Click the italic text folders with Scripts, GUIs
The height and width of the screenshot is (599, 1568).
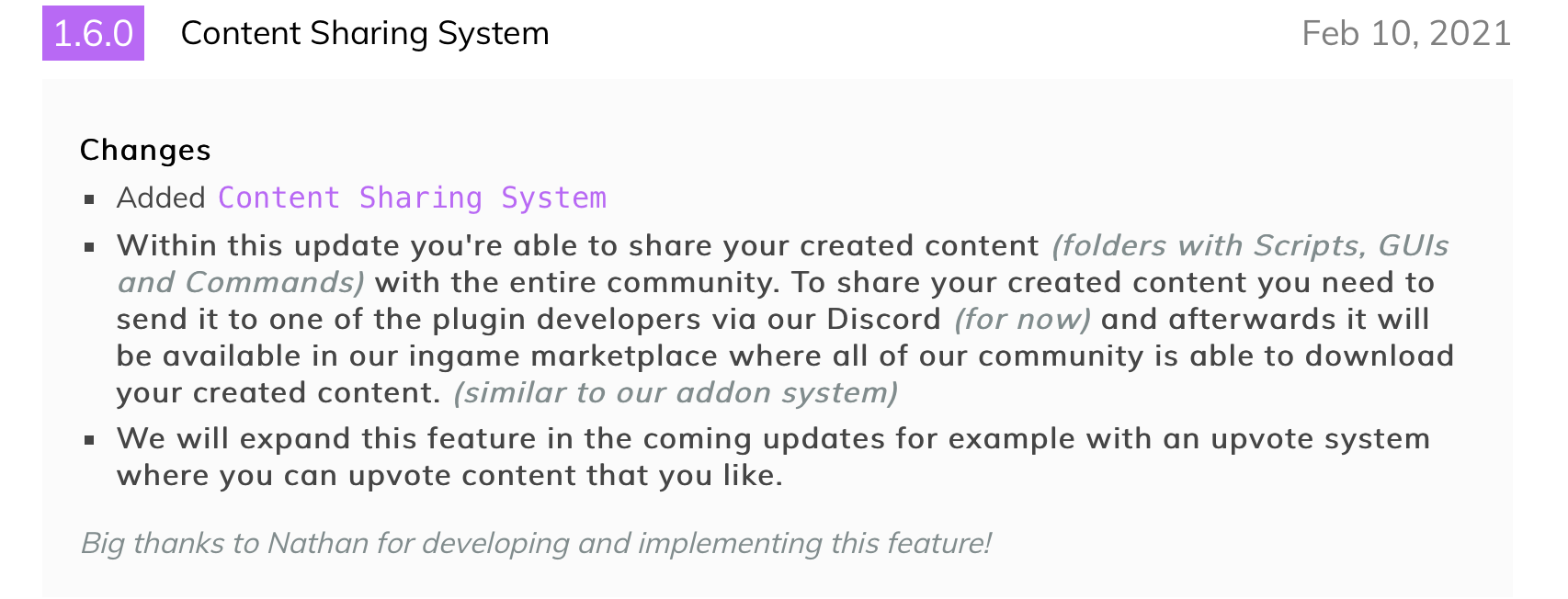[1250, 246]
